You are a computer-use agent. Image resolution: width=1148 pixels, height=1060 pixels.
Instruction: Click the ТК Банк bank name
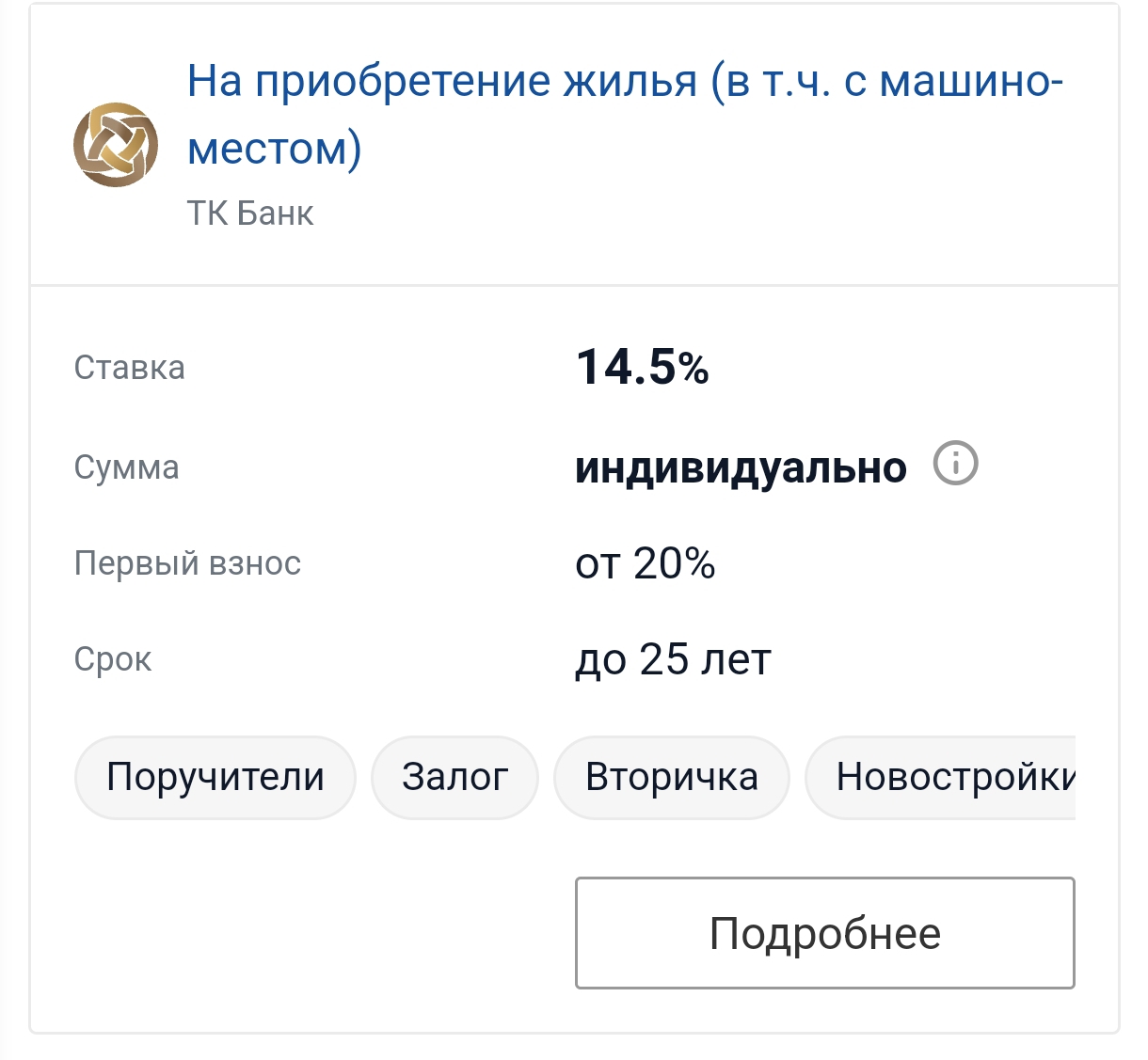[x=249, y=214]
